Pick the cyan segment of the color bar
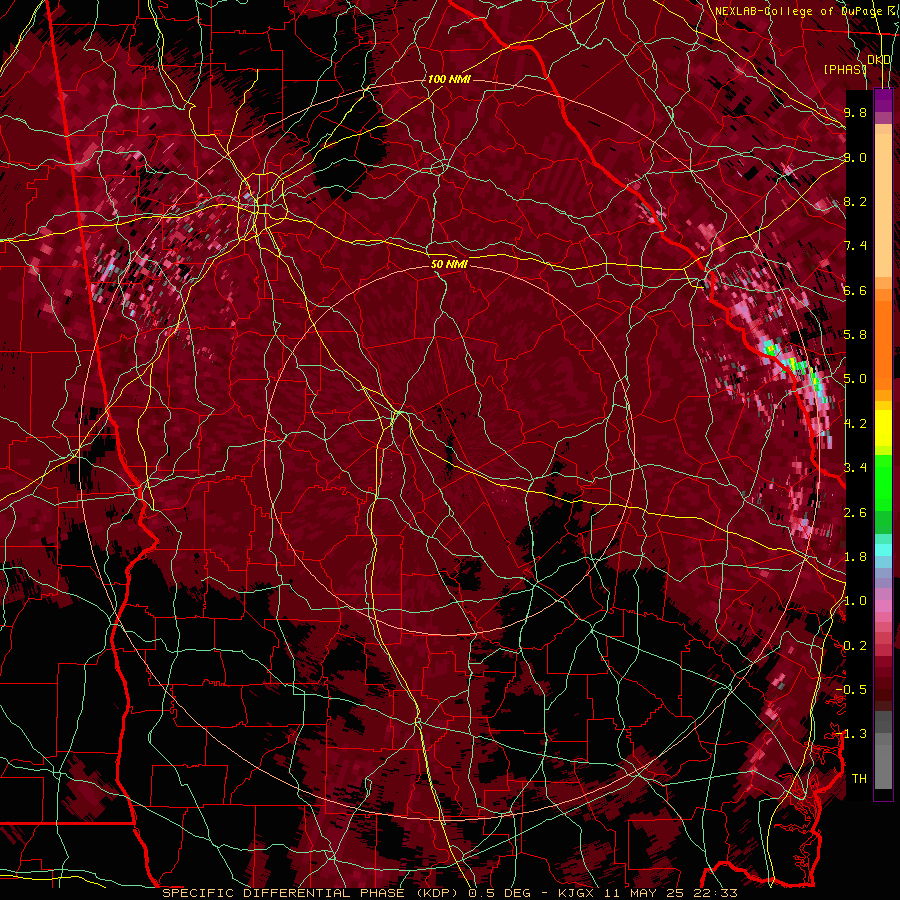This screenshot has width=900, height=900. (883, 550)
